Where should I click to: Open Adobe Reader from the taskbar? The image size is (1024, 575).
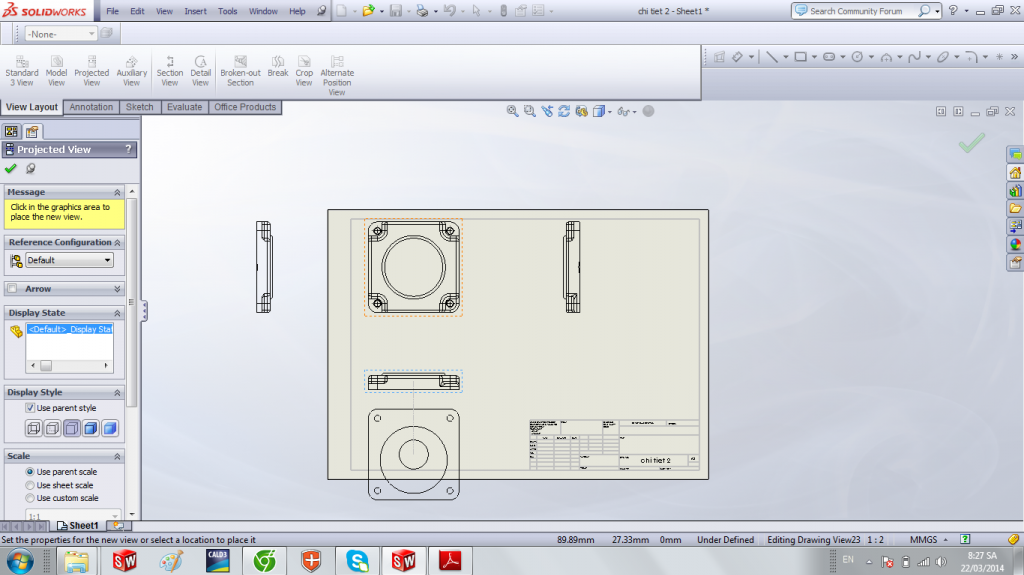pos(450,561)
